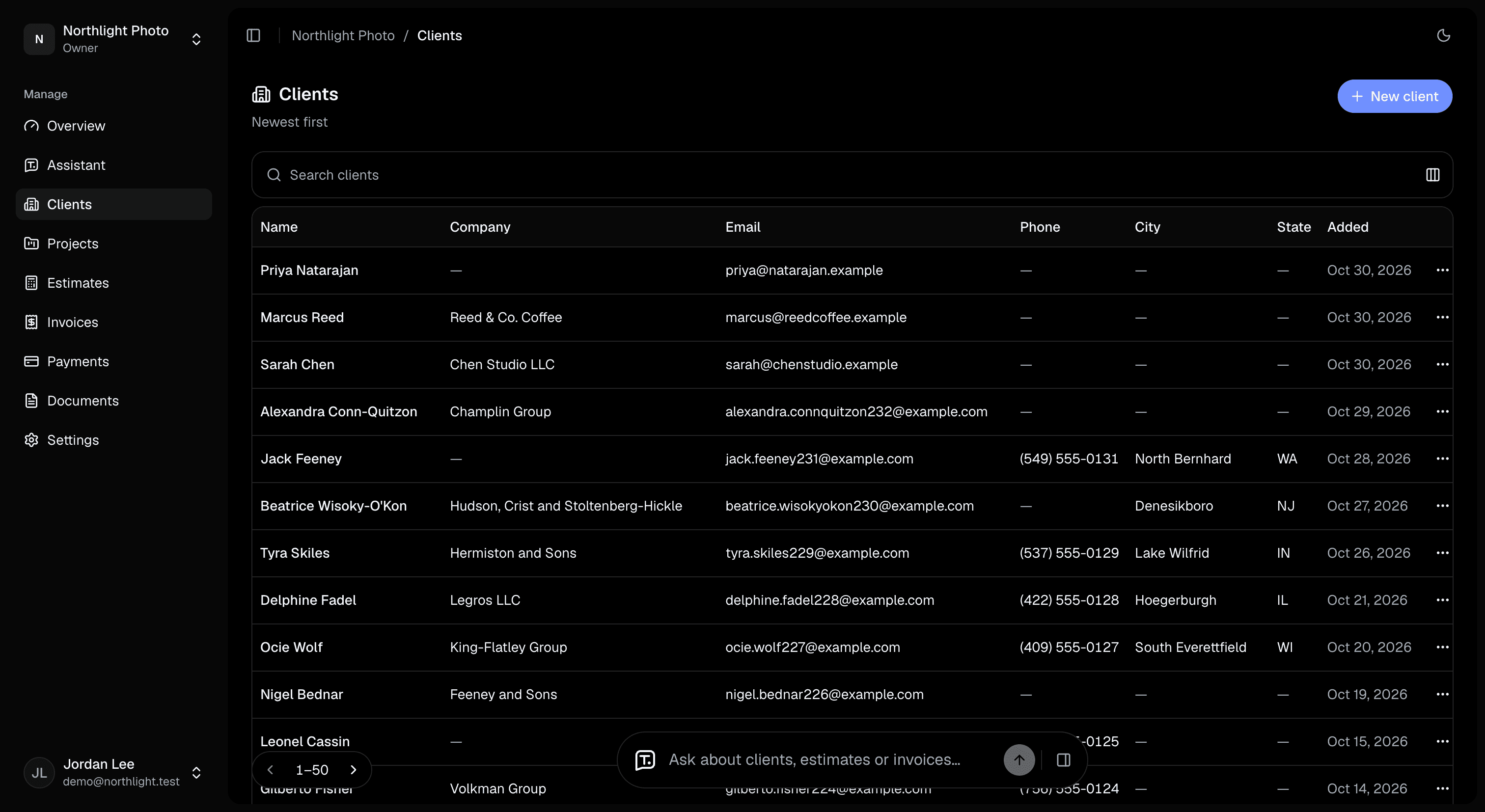
Task: Click the Added column header
Action: 1348,227
